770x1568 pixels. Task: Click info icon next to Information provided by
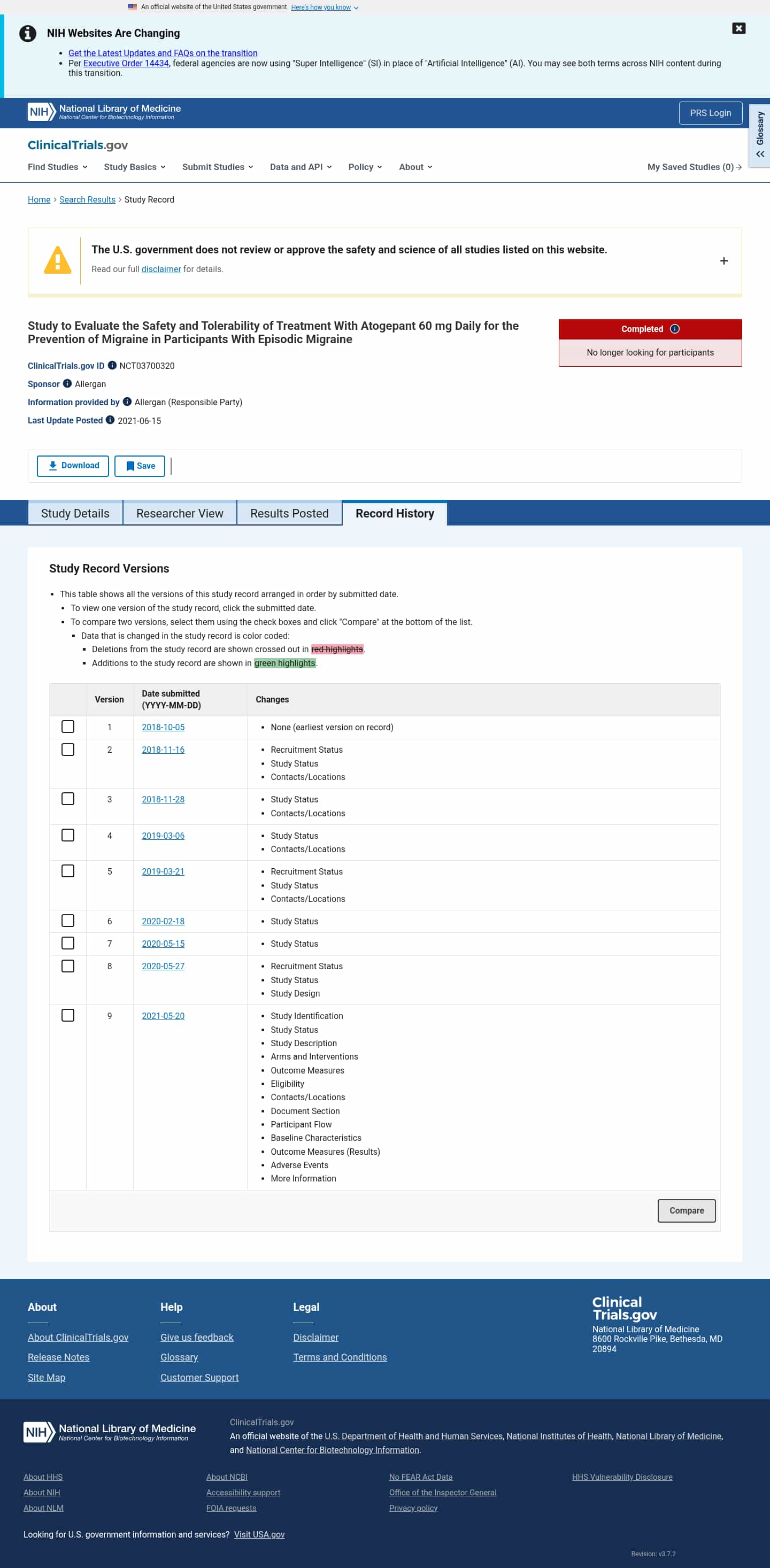pos(127,401)
